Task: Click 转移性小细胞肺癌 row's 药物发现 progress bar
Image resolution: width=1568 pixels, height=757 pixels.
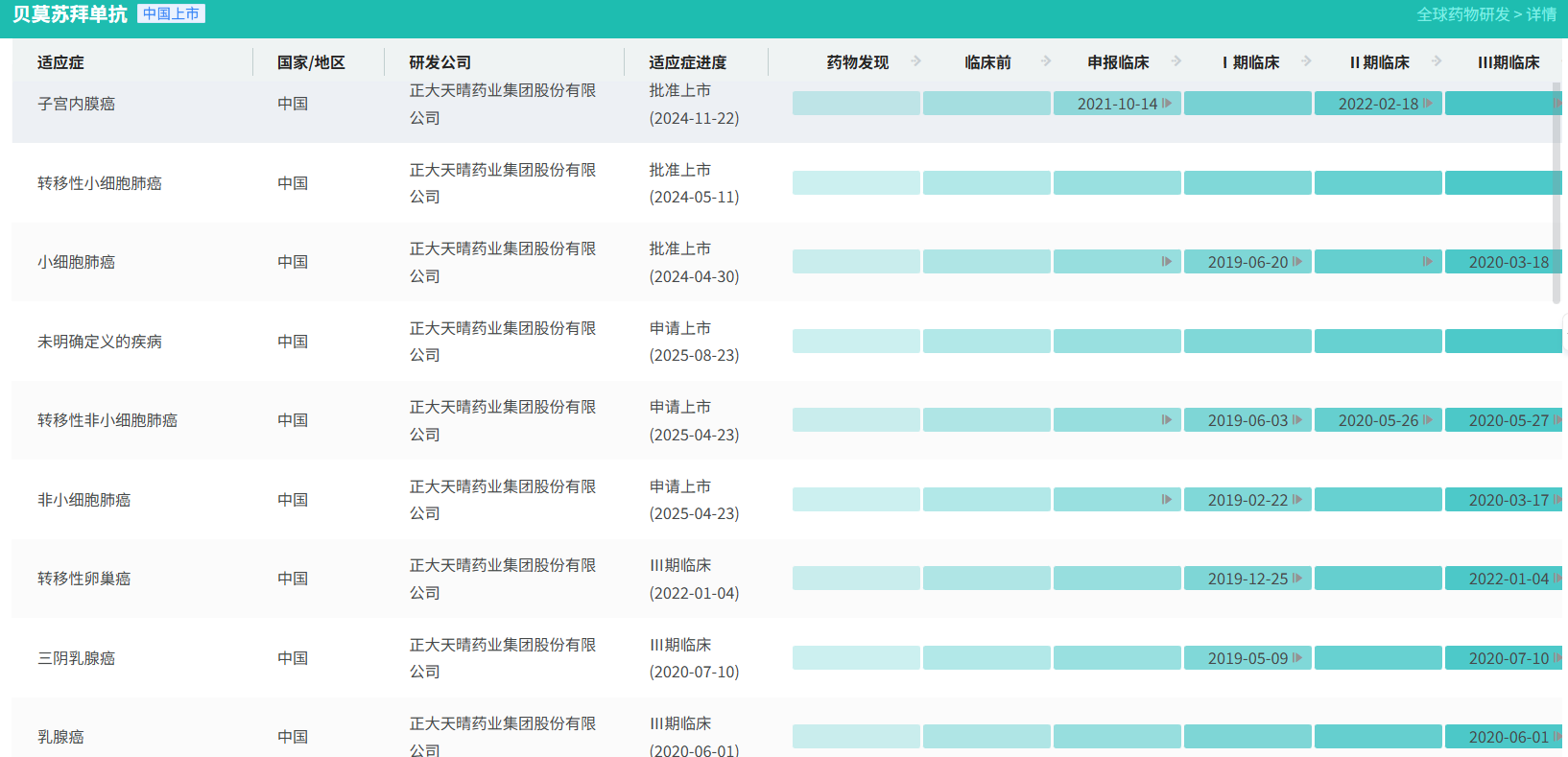Action: point(856,183)
